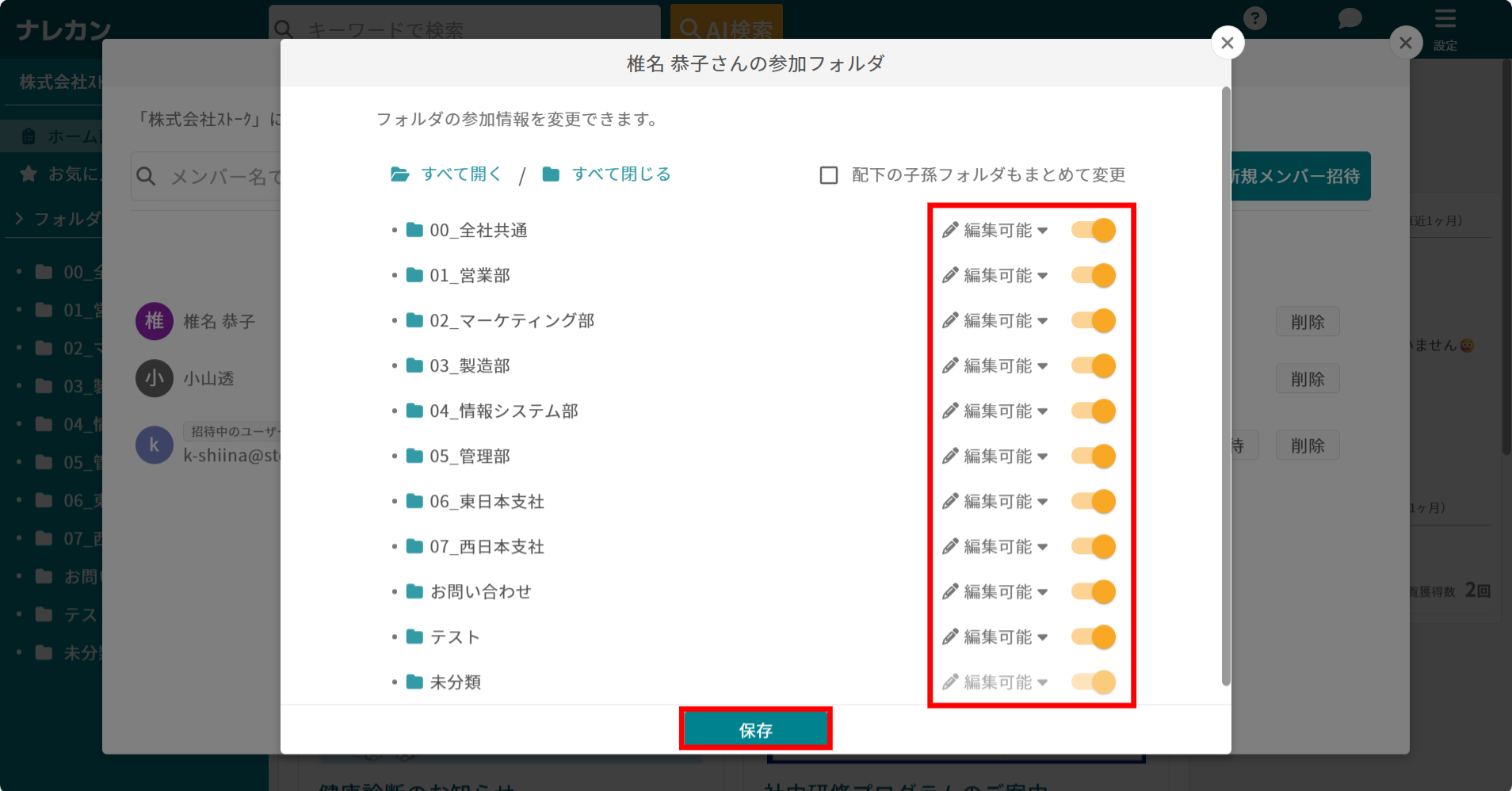Viewport: 1512px width, 791px height.
Task: Click the pencil icon next to 01_営業部's 編集可能
Action: (949, 275)
